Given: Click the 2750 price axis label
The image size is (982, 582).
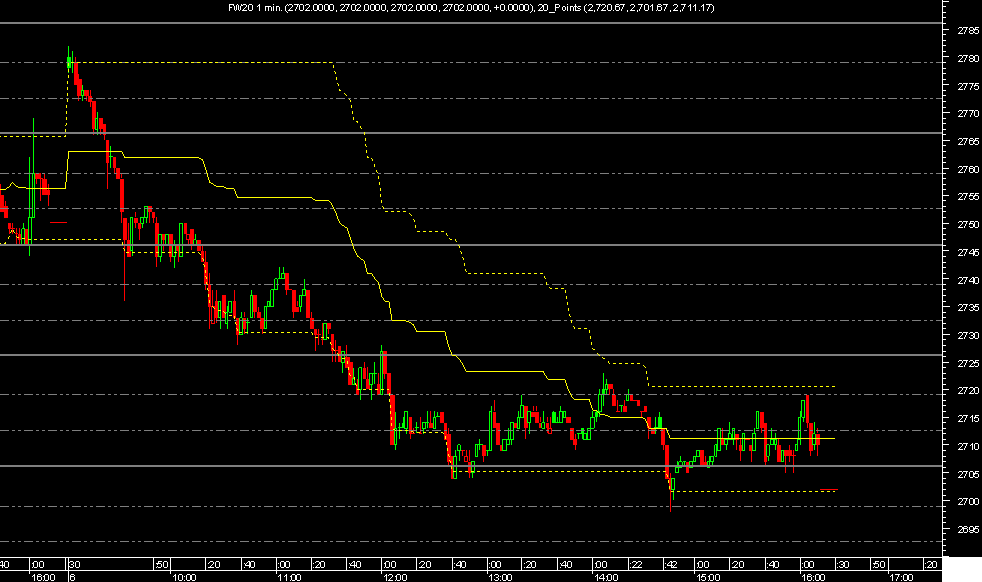Looking at the screenshot, I should click(x=968, y=224).
